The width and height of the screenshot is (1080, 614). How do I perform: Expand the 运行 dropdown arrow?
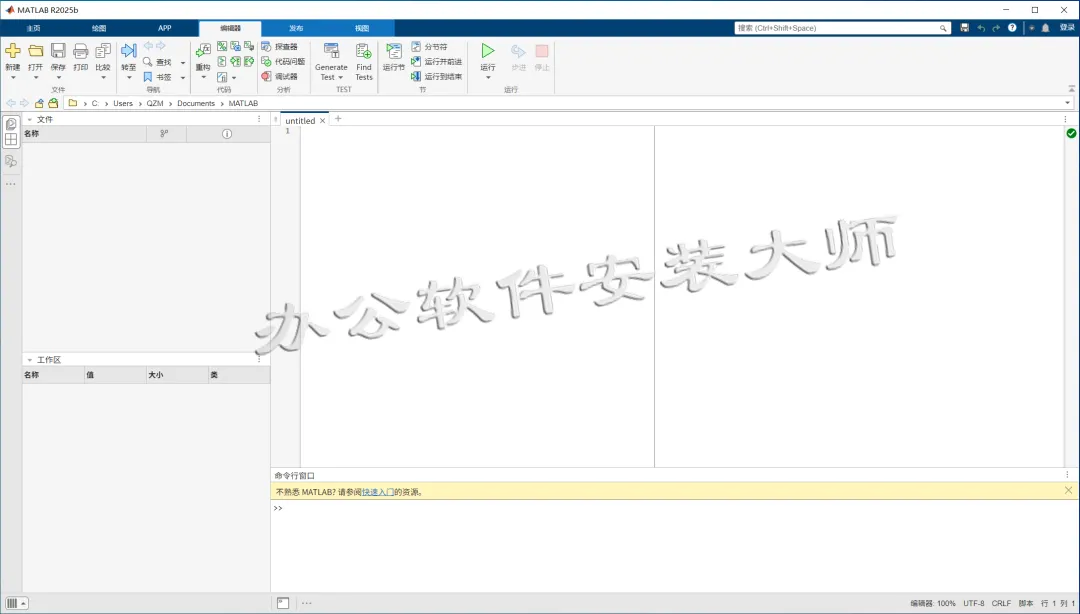488,77
